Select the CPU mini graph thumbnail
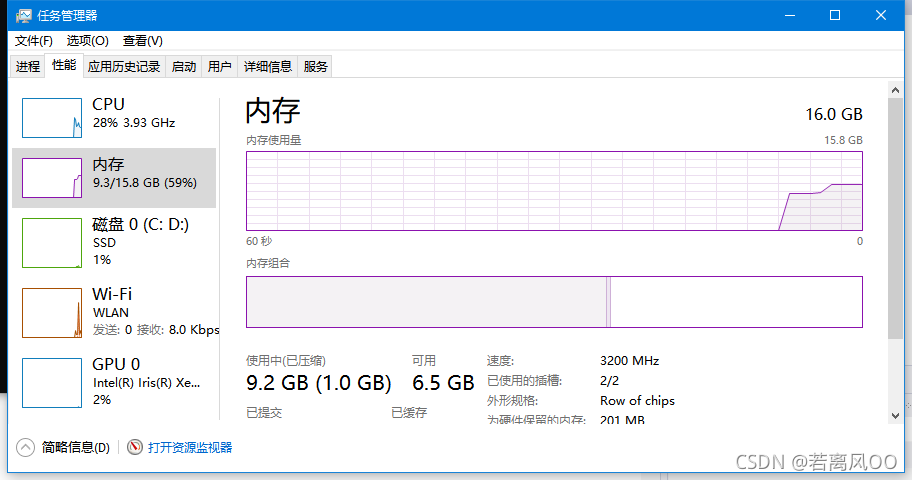This screenshot has height=480, width=912. (x=52, y=118)
